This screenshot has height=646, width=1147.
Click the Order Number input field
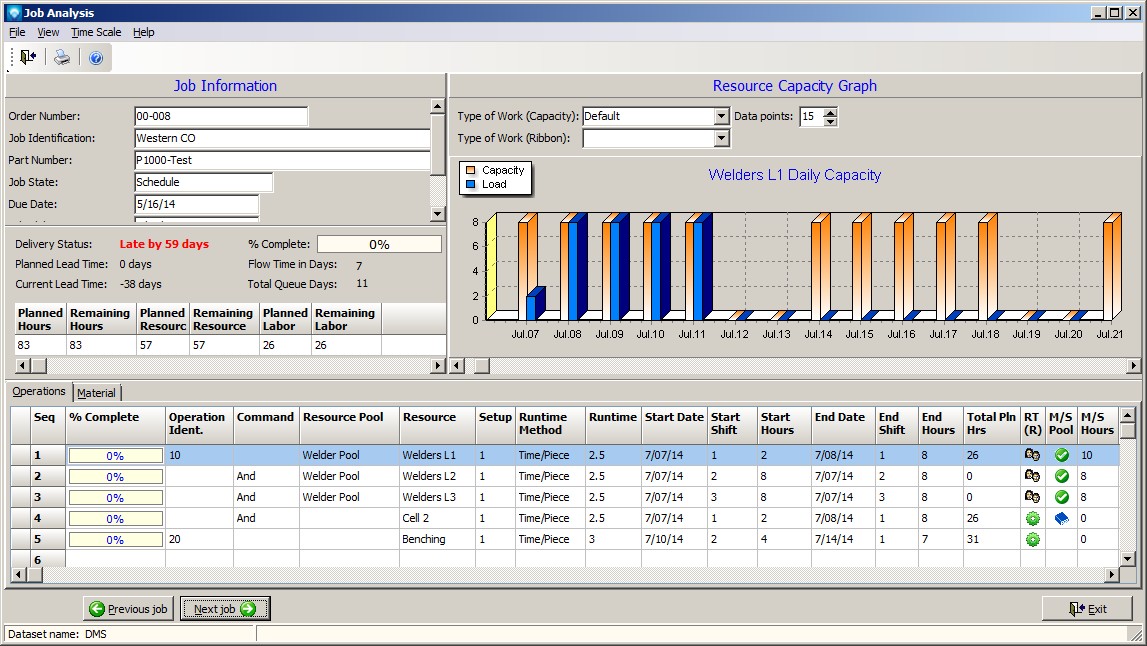tap(221, 116)
